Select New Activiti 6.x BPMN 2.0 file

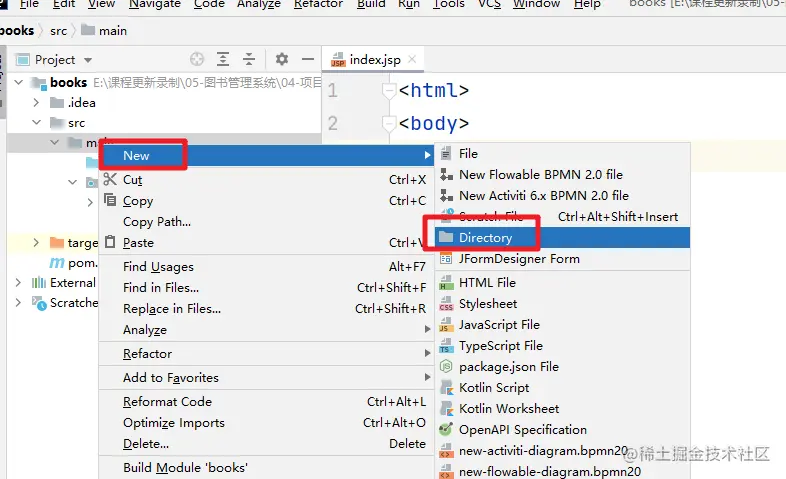(562, 195)
